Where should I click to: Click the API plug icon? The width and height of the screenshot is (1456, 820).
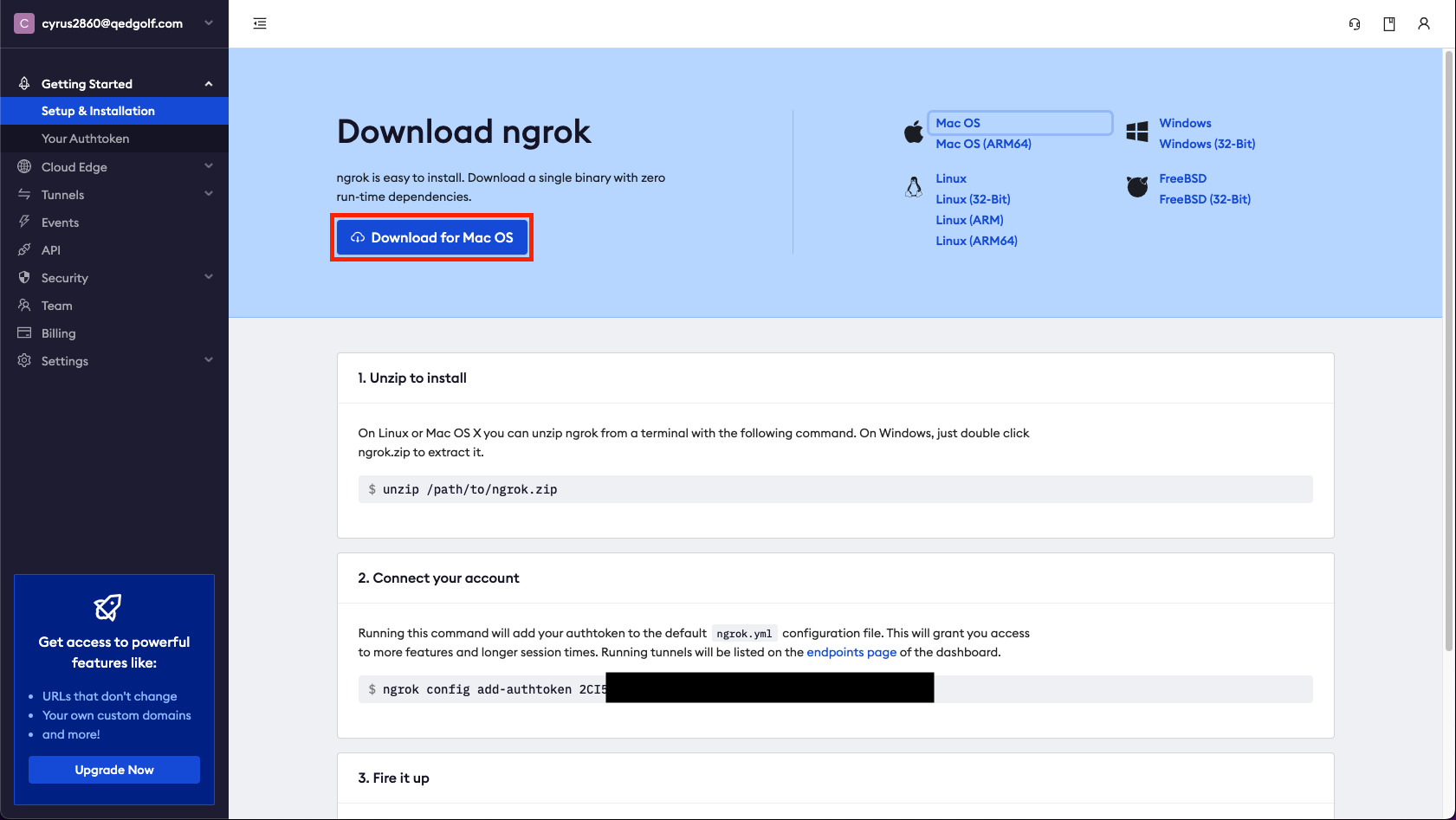tap(24, 250)
